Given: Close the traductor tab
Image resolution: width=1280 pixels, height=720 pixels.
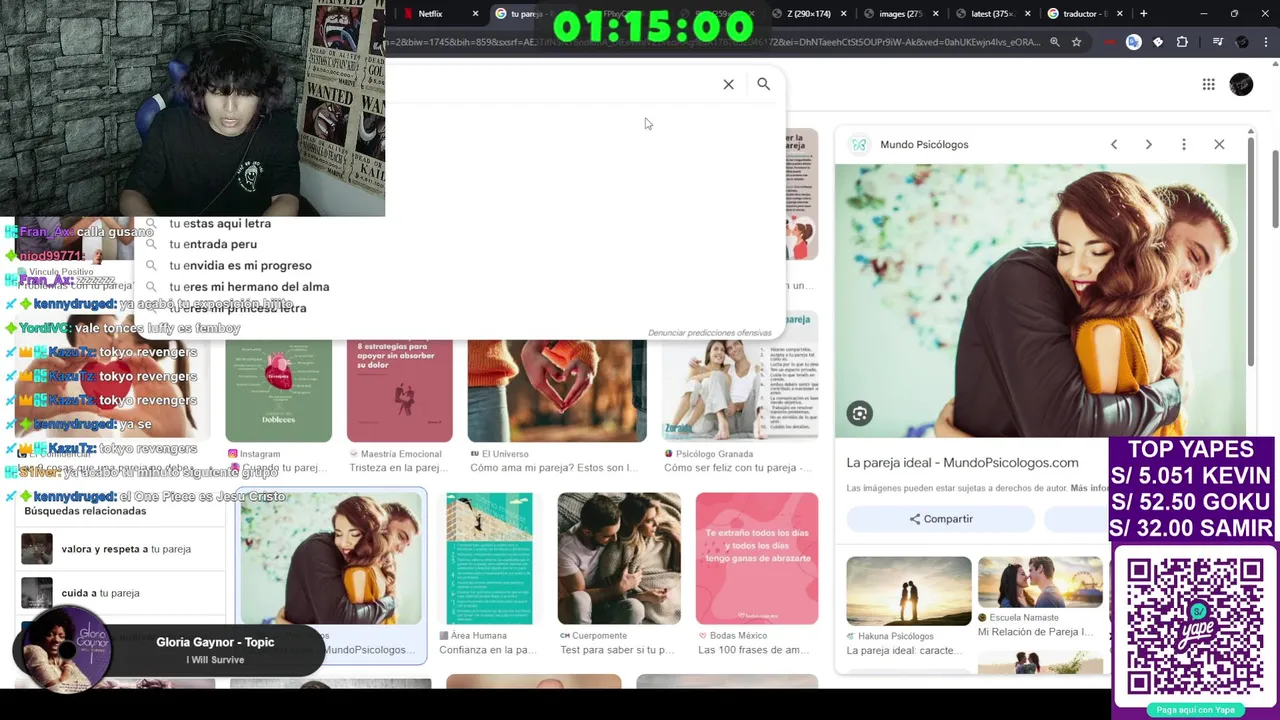Looking at the screenshot, I should (1119, 14).
